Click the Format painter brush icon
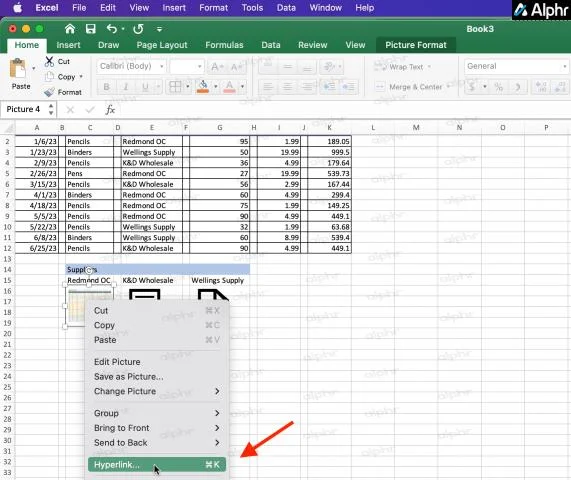571x480 pixels. pyautogui.click(x=49, y=93)
